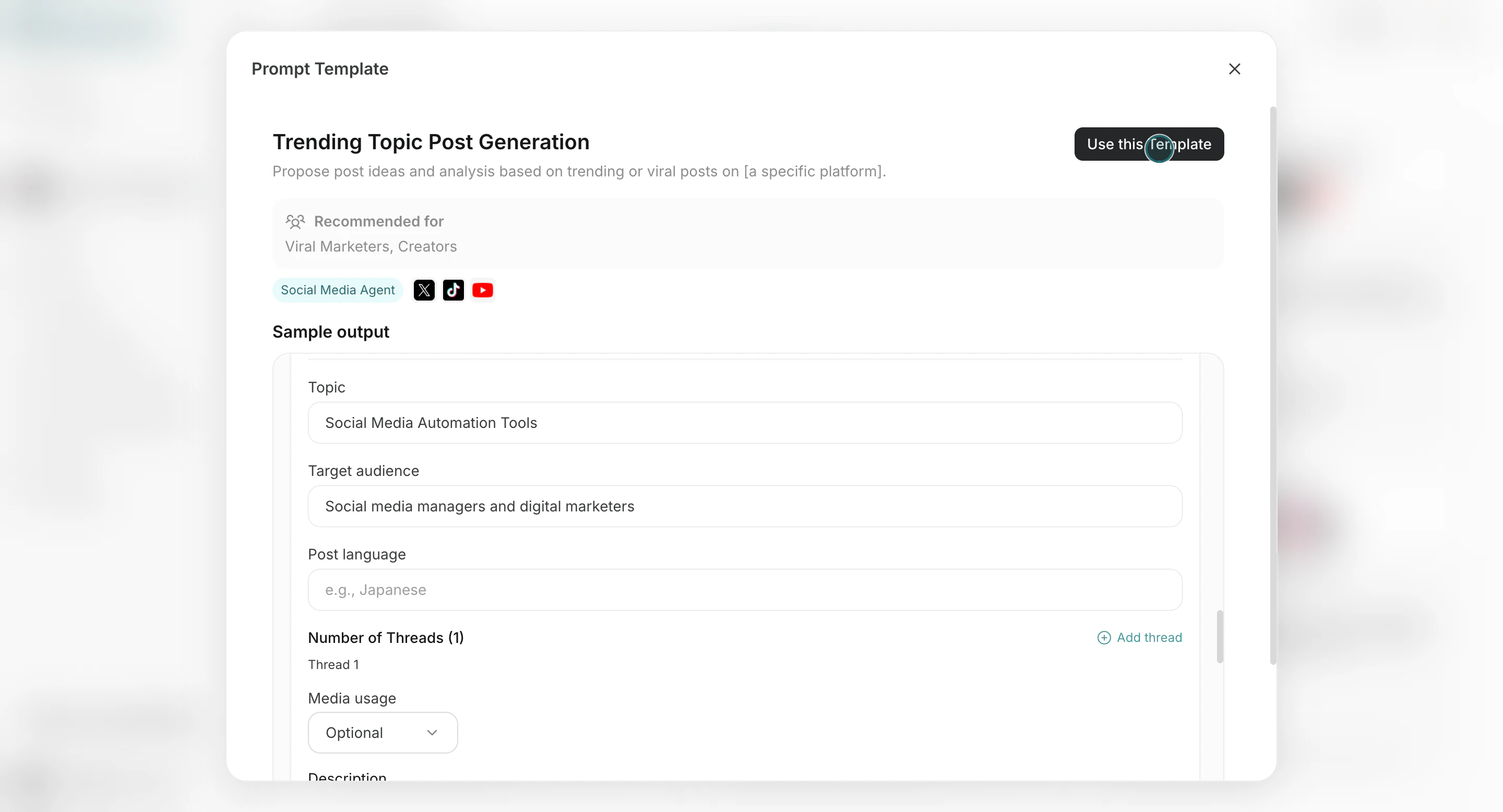
Task: Click the Thread 1 label
Action: (x=333, y=664)
